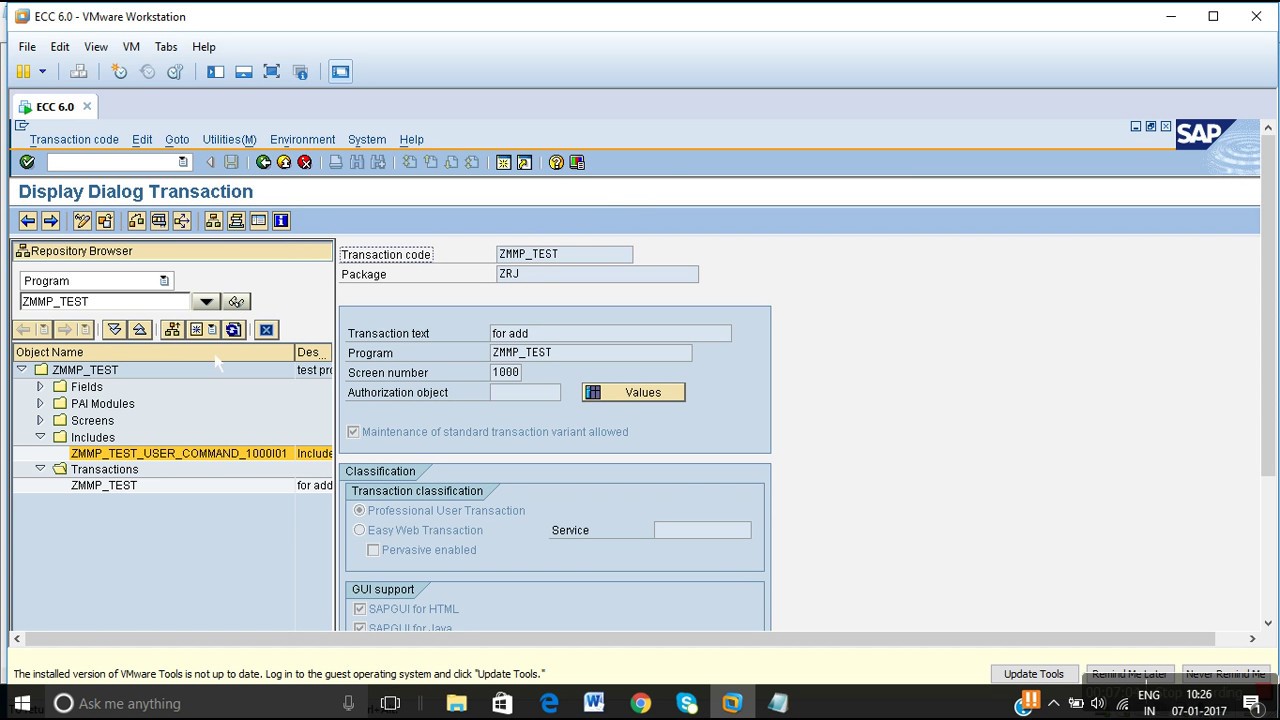Close the Repository Browser with X icon

[266, 330]
